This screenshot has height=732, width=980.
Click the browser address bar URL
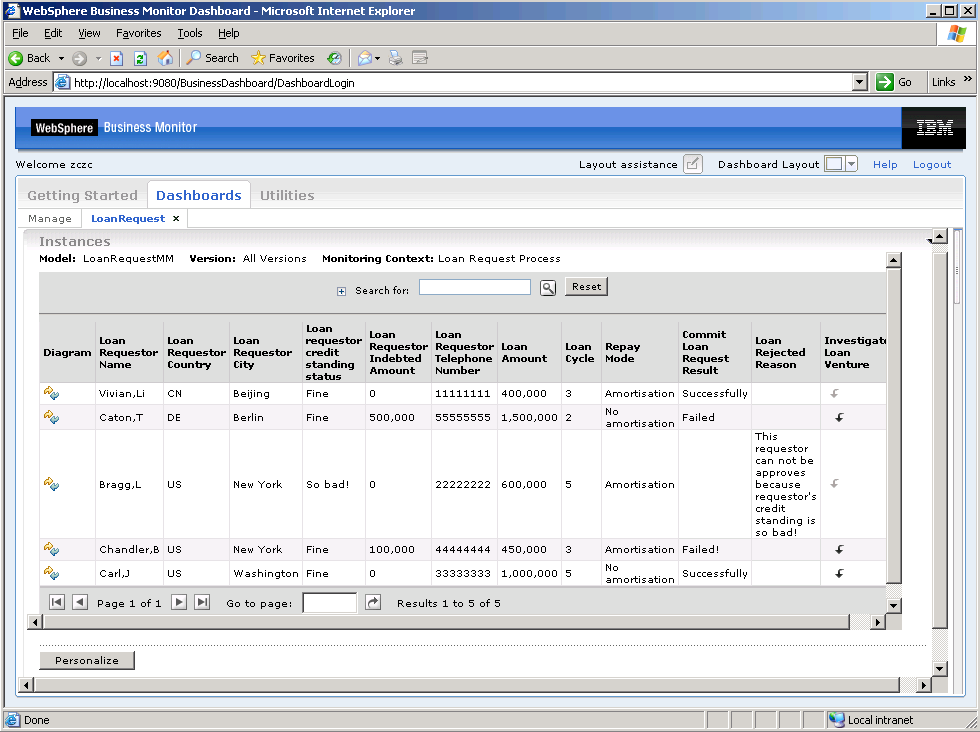[214, 83]
